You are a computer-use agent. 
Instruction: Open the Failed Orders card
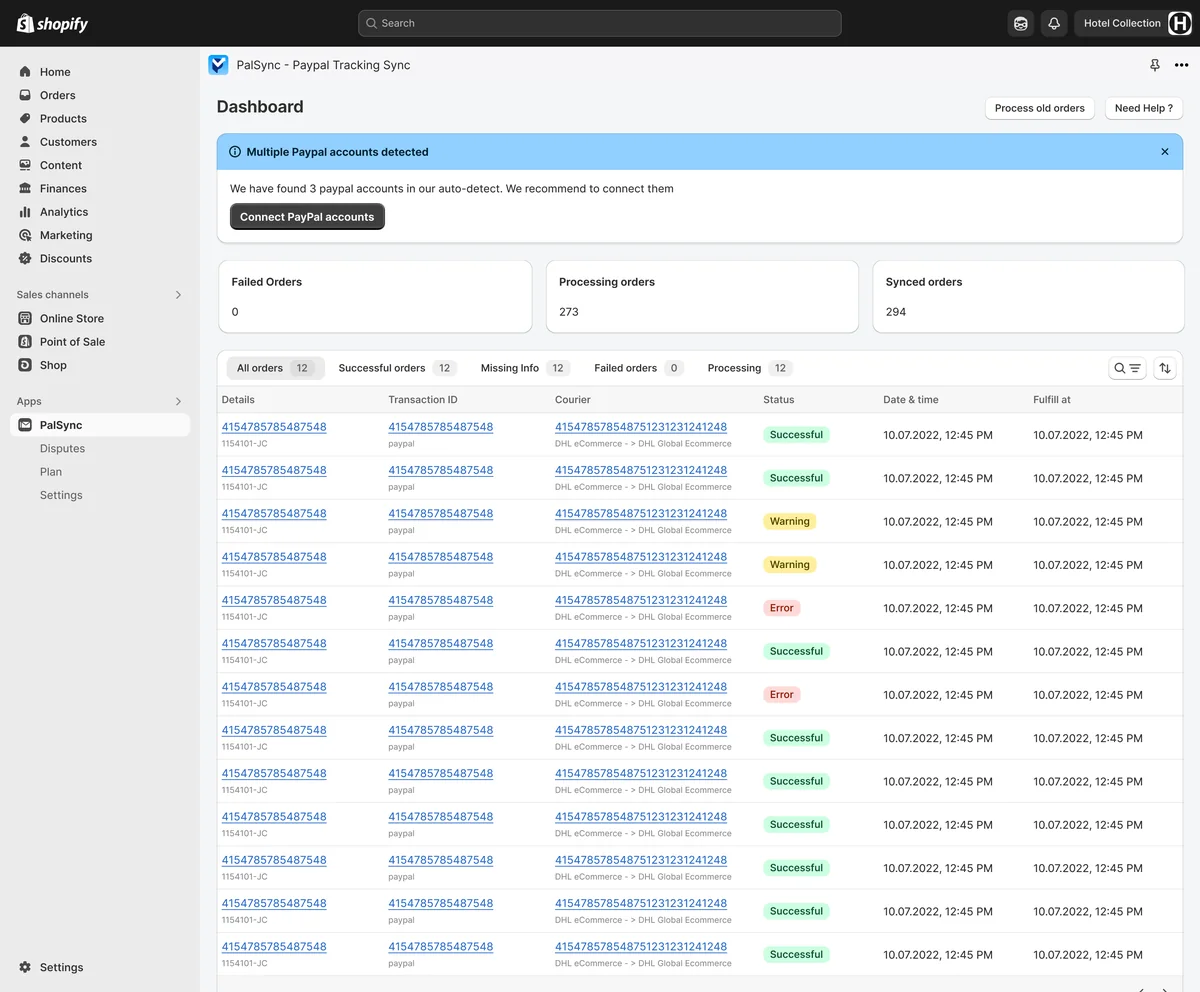375,297
